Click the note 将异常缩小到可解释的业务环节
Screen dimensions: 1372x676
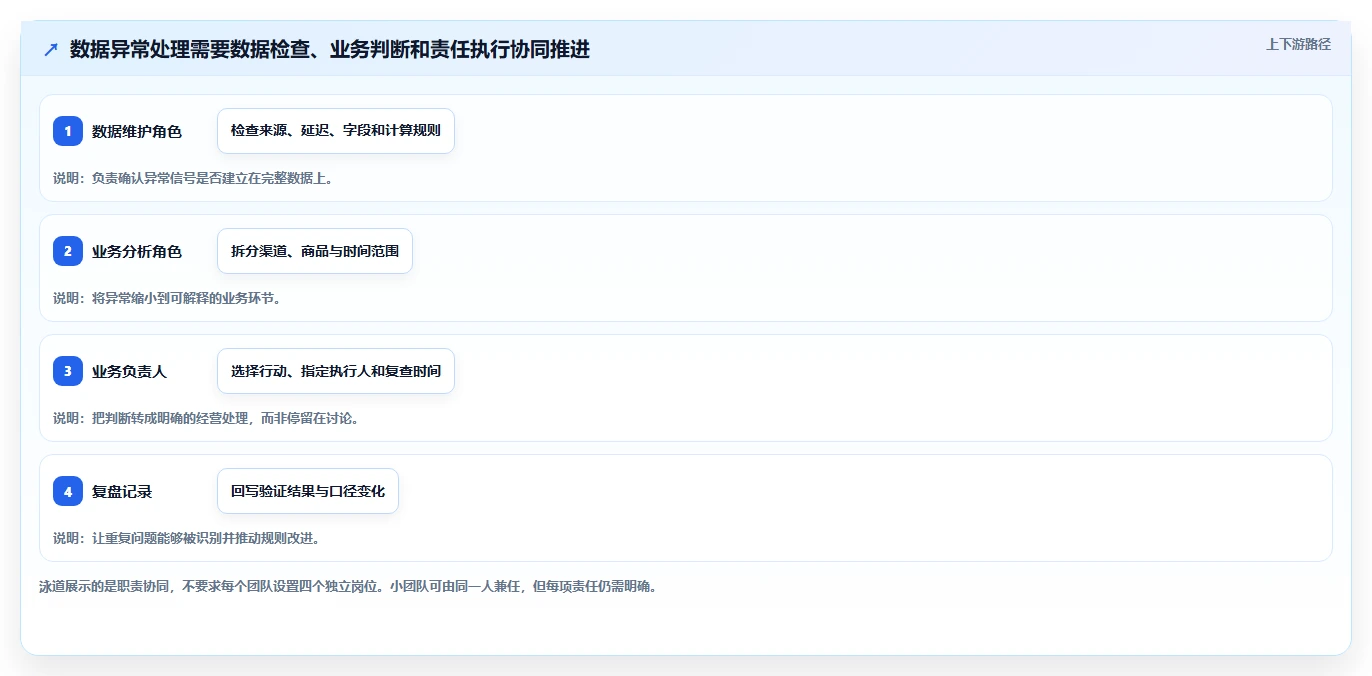point(168,298)
